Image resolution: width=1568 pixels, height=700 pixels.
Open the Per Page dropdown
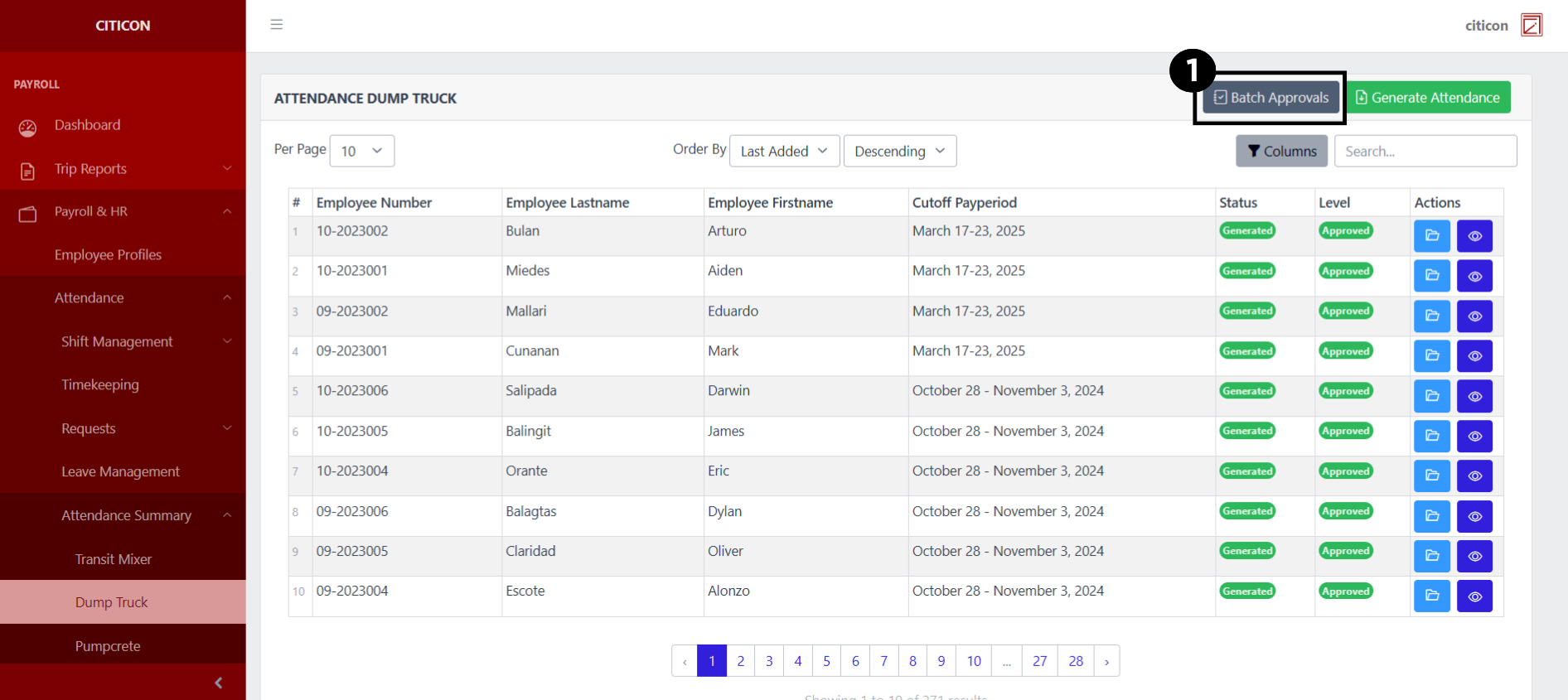[x=362, y=151]
